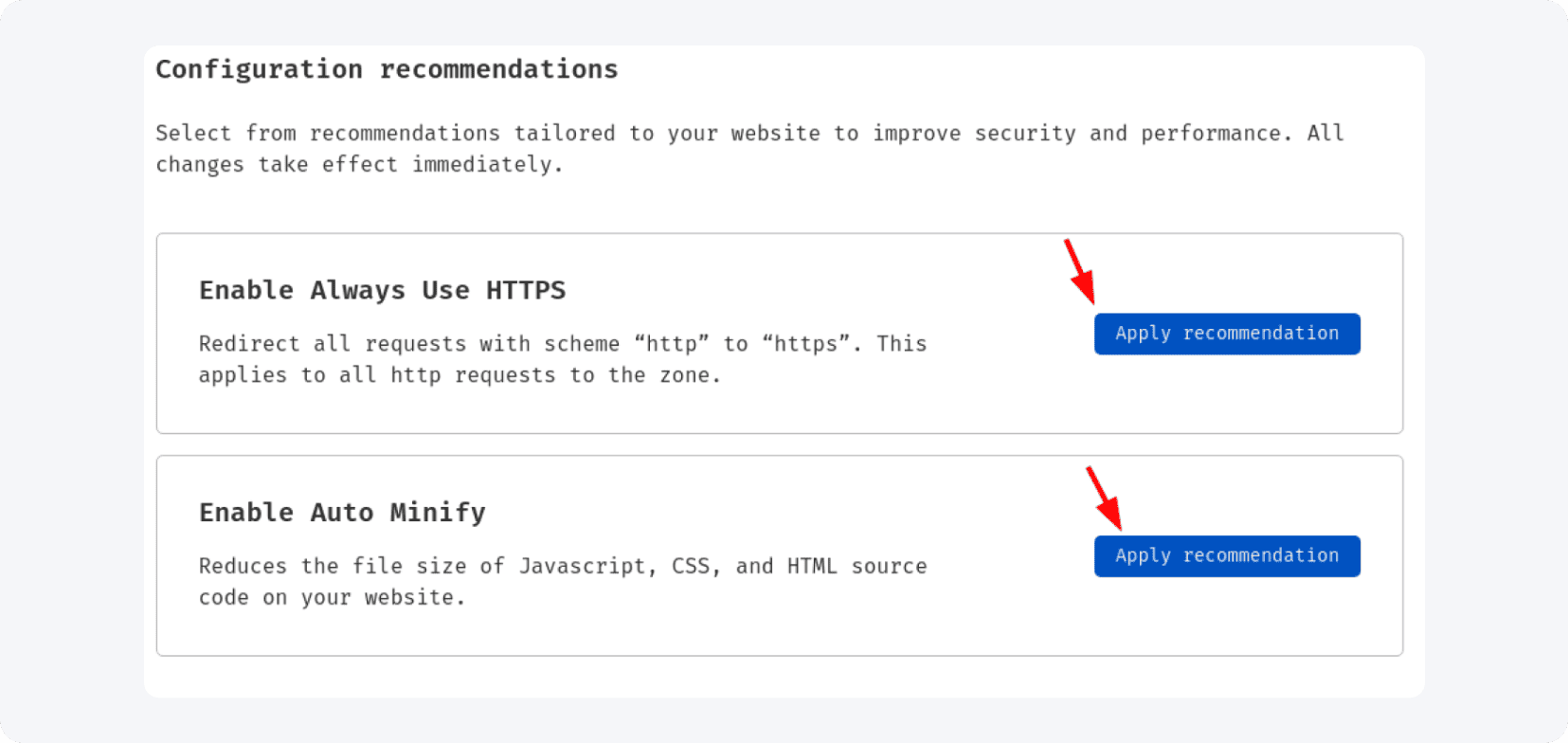Select the HTTPS redirect description text

(562, 359)
